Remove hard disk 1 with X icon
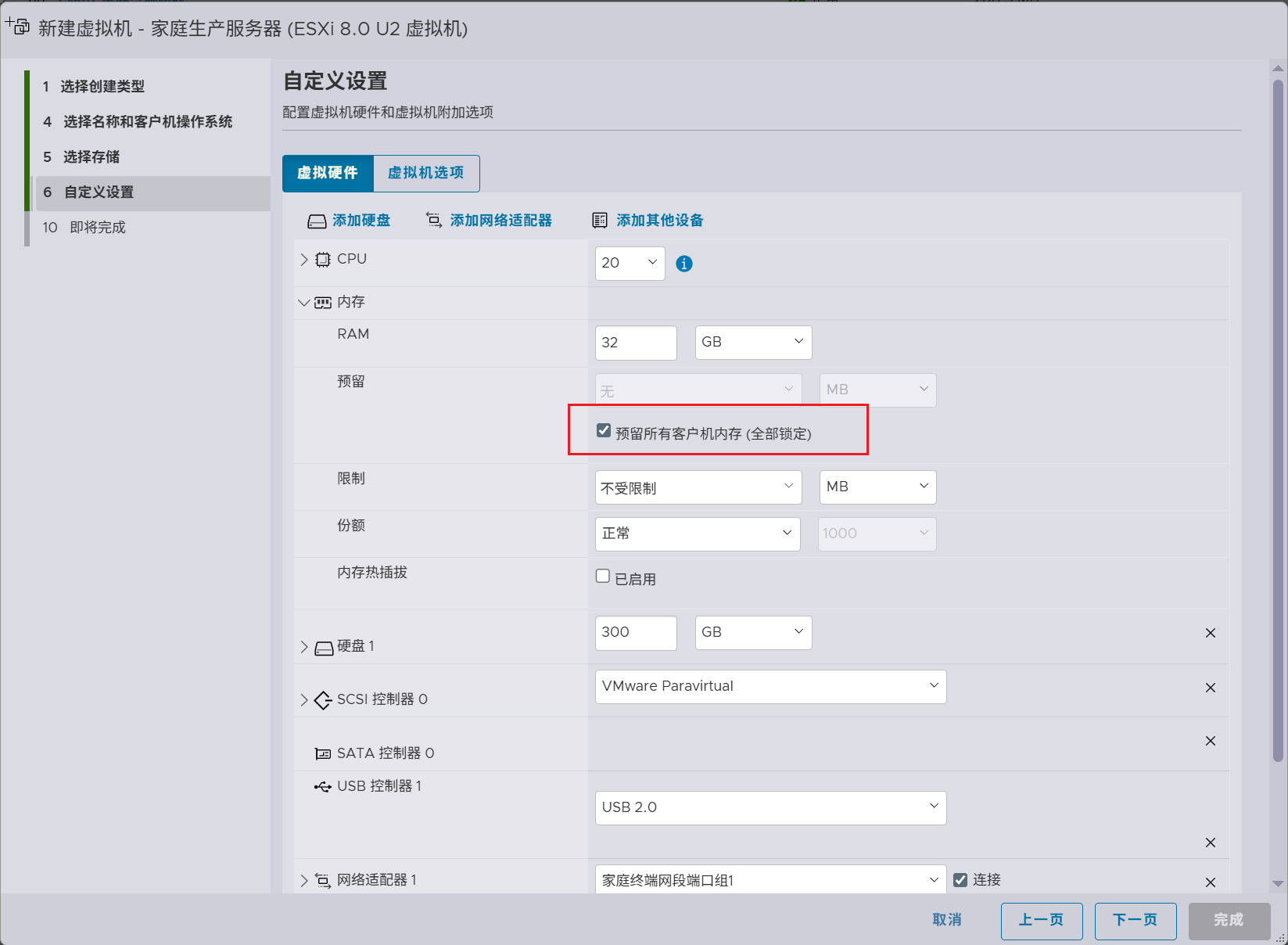Image resolution: width=1288 pixels, height=945 pixels. 1210,633
